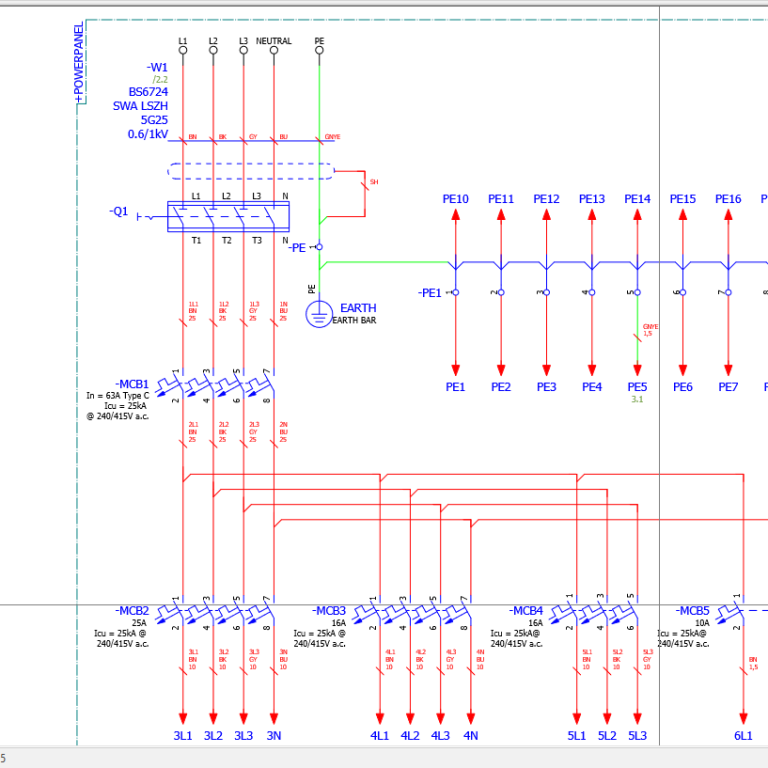
Task: Follow the /2.2 cross-reference under -W1
Action: pos(160,79)
